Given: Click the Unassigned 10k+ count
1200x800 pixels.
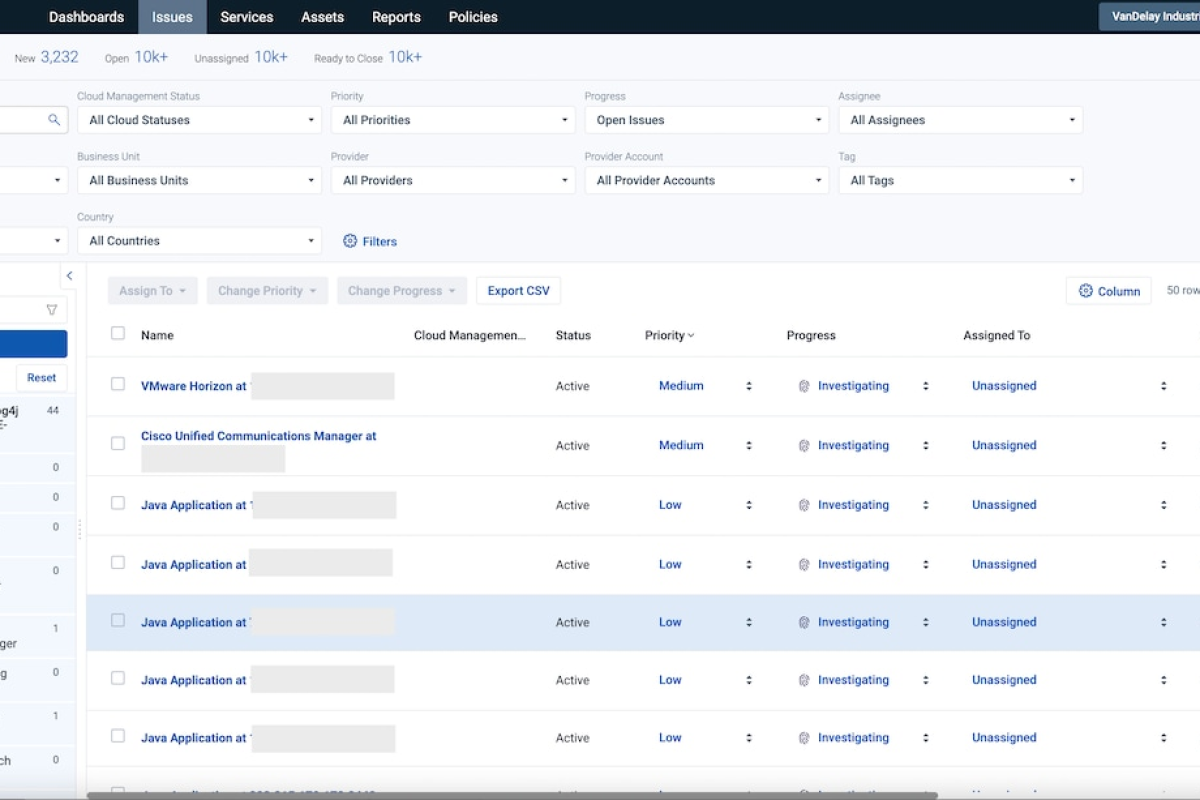Looking at the screenshot, I should [x=241, y=58].
